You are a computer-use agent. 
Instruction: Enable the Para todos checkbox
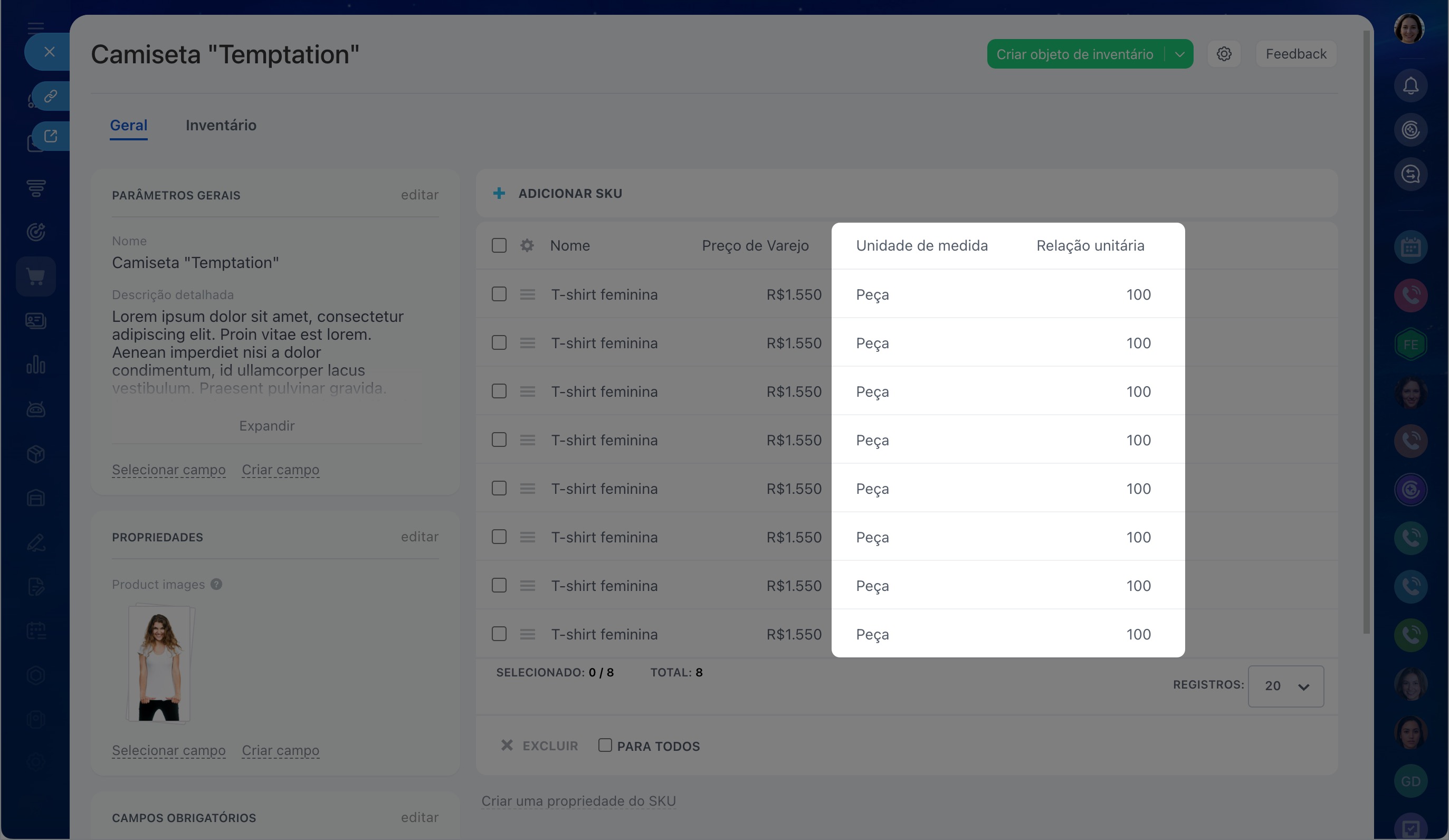click(x=604, y=745)
